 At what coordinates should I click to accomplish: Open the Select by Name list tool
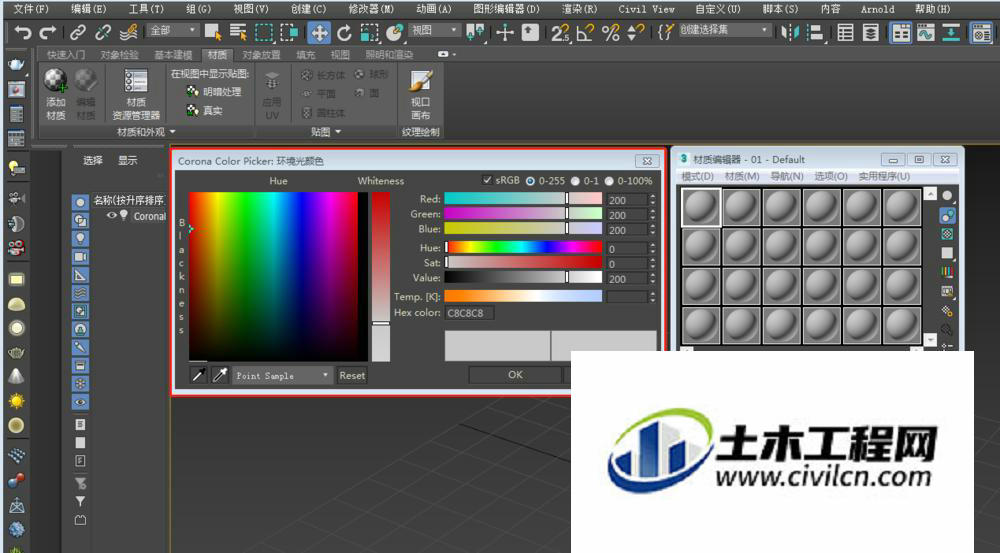pos(238,32)
